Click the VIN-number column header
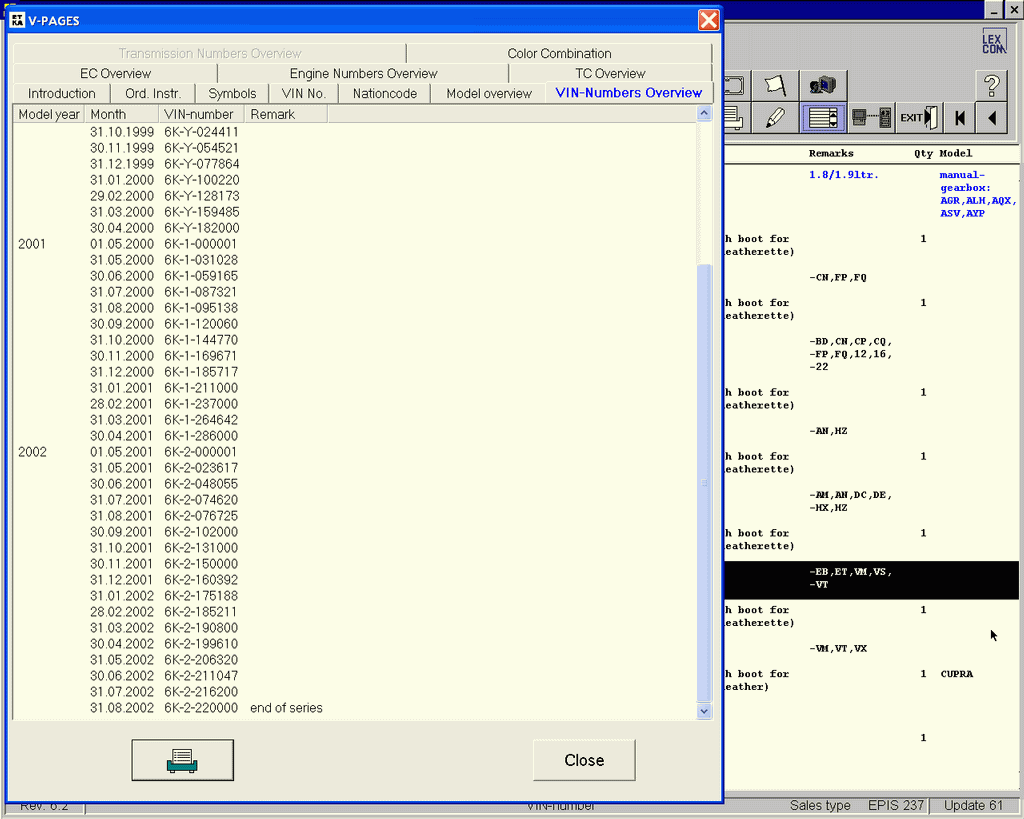Screen dimensions: 1024x819 click(x=201, y=114)
